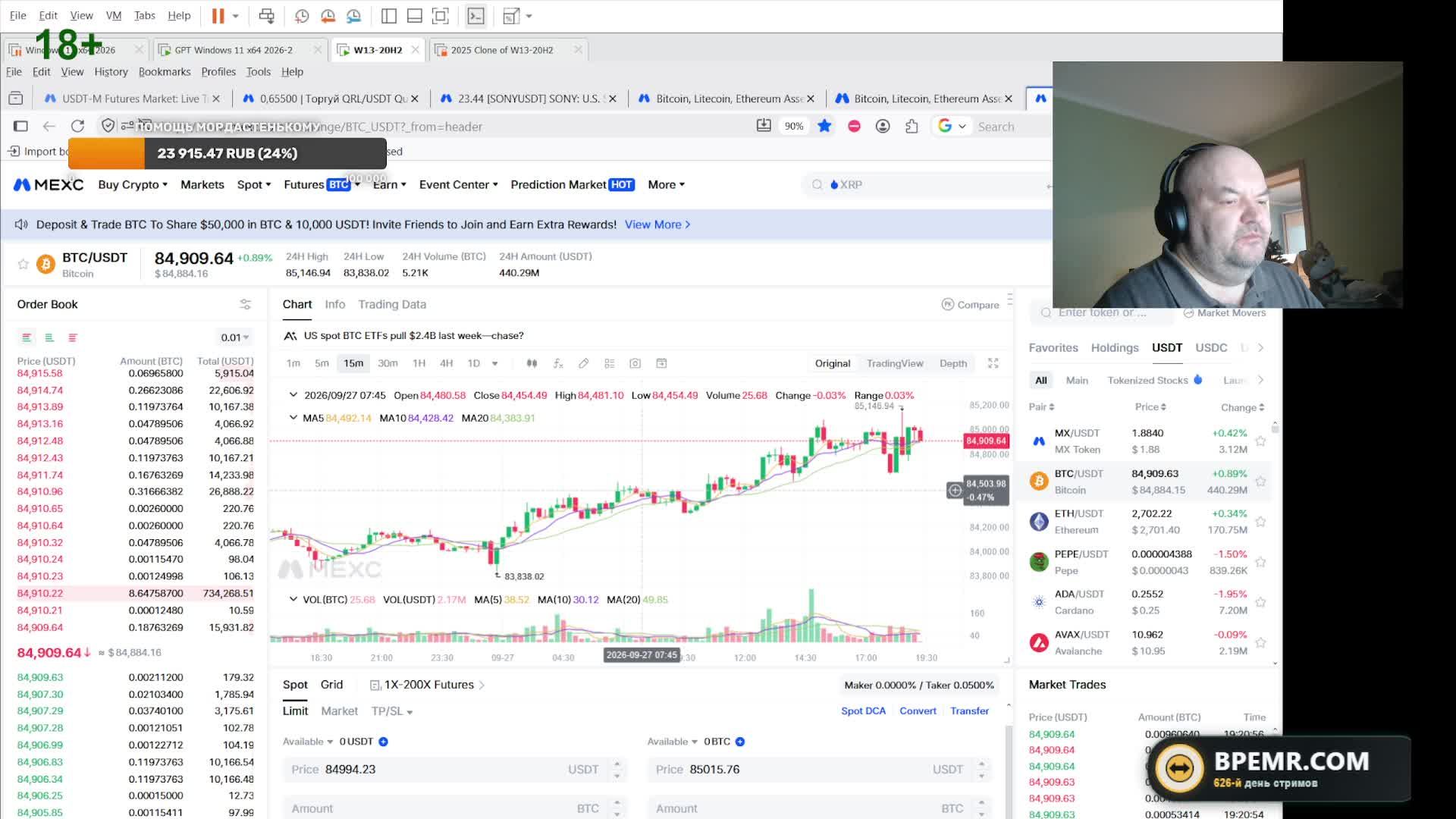1456x819 pixels.
Task: Collapse the VOL indicator legend chevron
Action: [293, 599]
